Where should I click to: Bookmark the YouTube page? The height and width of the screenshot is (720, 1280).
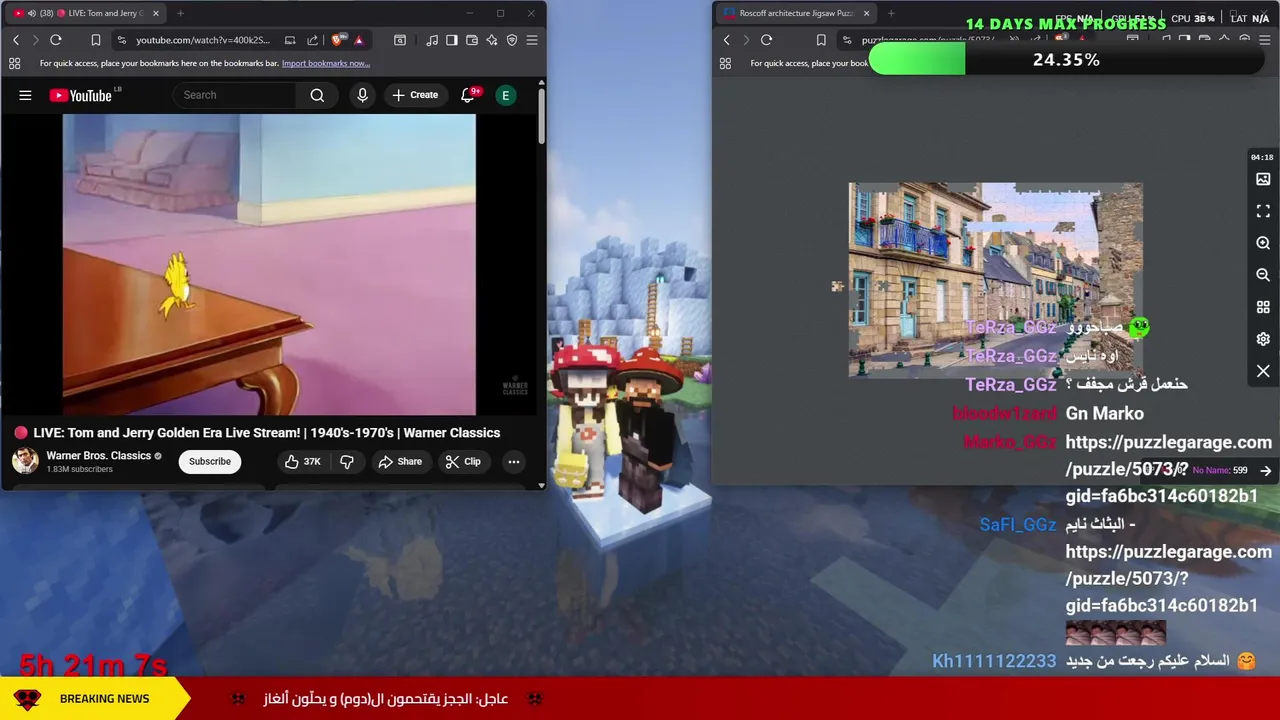[x=95, y=40]
